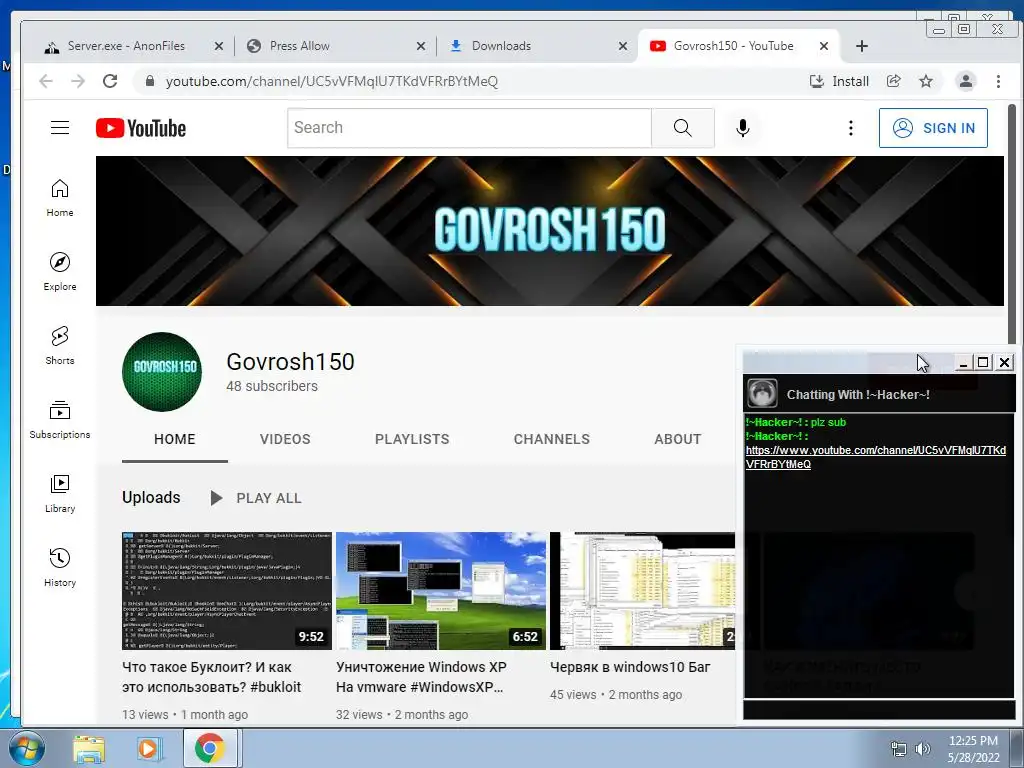1024x768 pixels.
Task: Open Chrome's three-dot menu
Action: pos(998,81)
